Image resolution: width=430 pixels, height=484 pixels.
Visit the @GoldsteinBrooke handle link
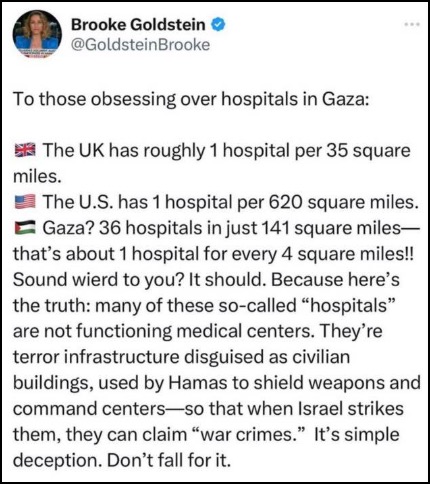click(140, 45)
